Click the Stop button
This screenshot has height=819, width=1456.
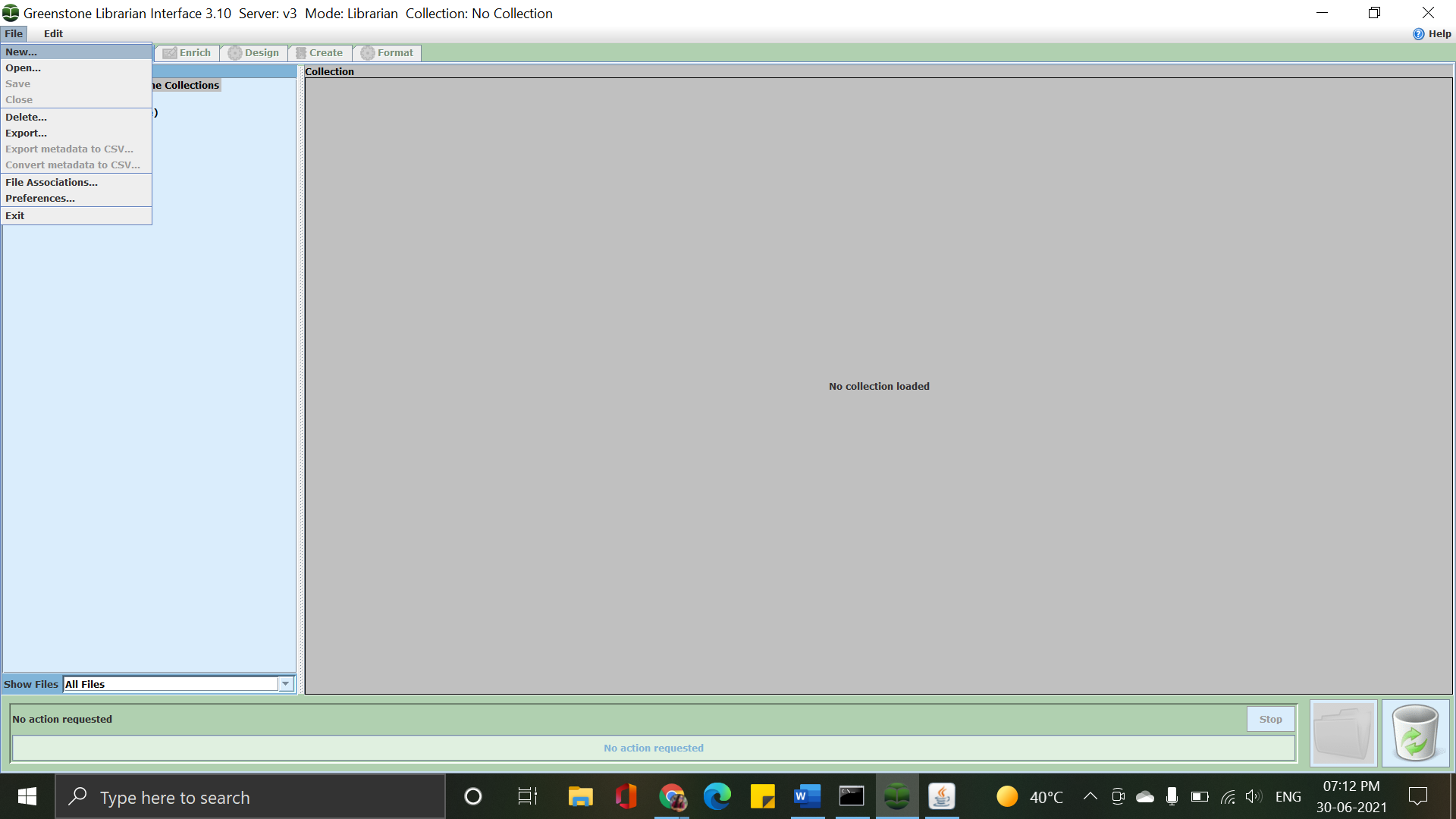click(1271, 719)
